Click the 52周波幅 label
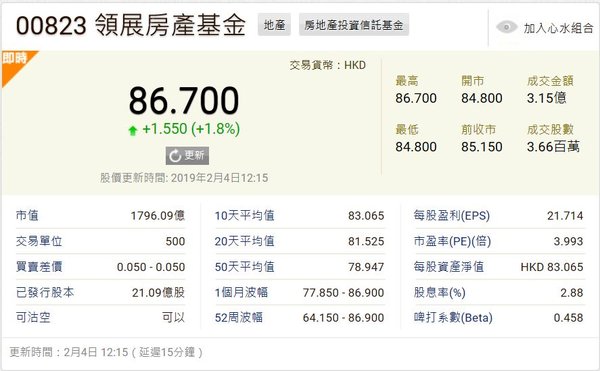The height and width of the screenshot is (371, 600). [x=238, y=317]
